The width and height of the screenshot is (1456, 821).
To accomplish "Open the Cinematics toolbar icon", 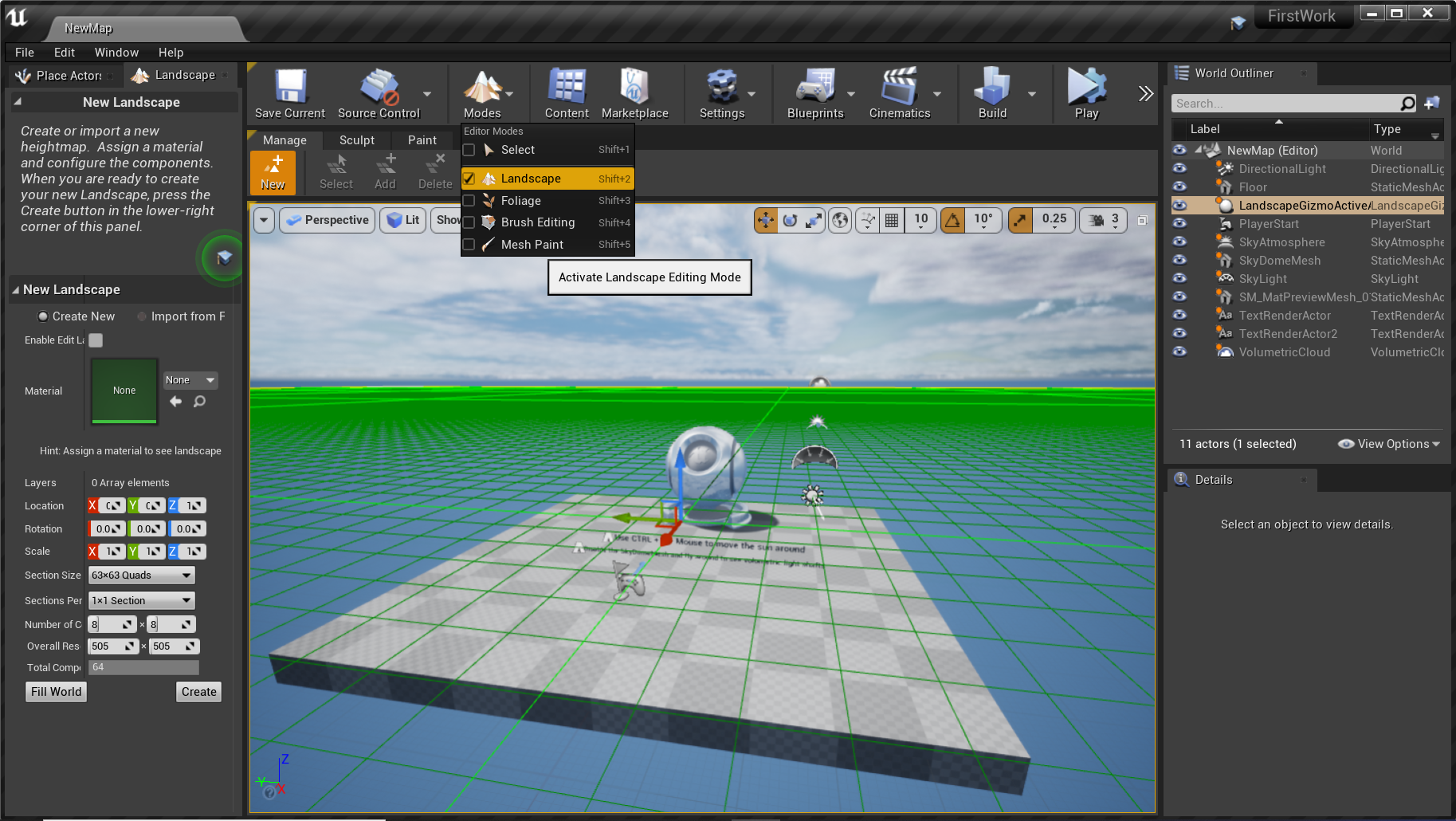I will pos(900,94).
